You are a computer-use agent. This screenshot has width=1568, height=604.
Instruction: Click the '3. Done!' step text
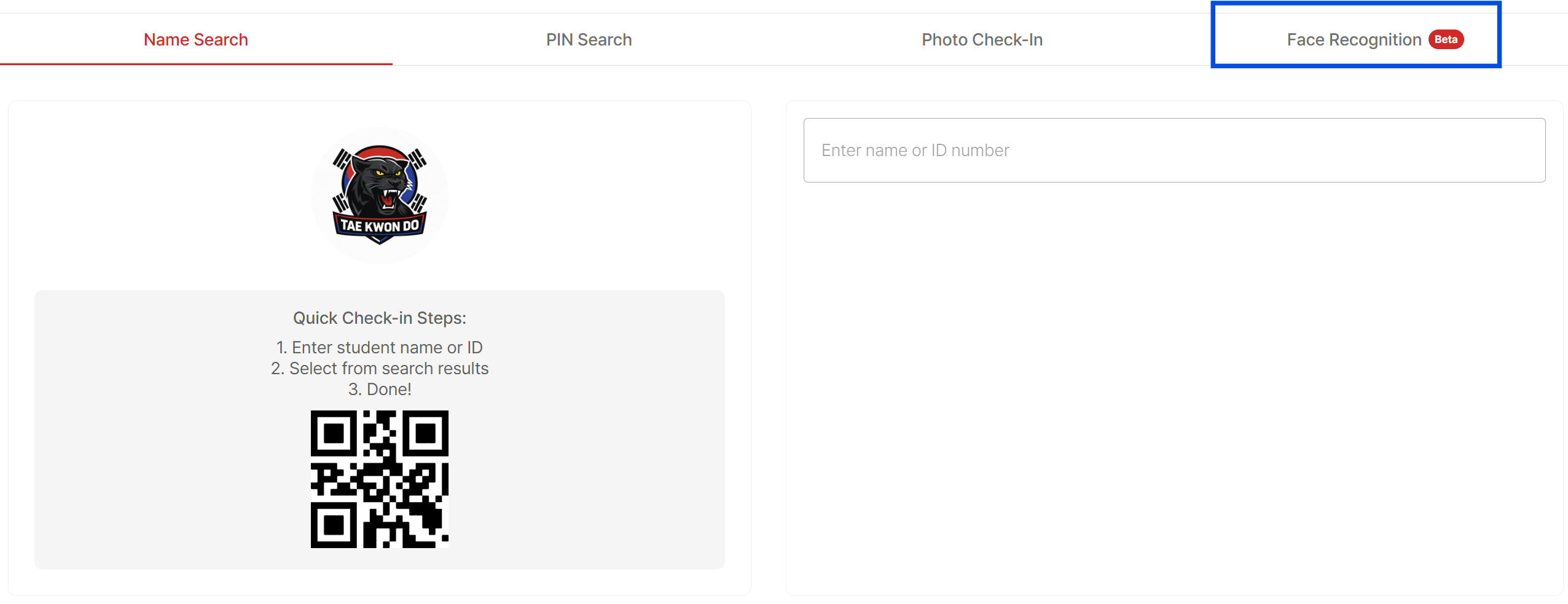pyautogui.click(x=380, y=389)
